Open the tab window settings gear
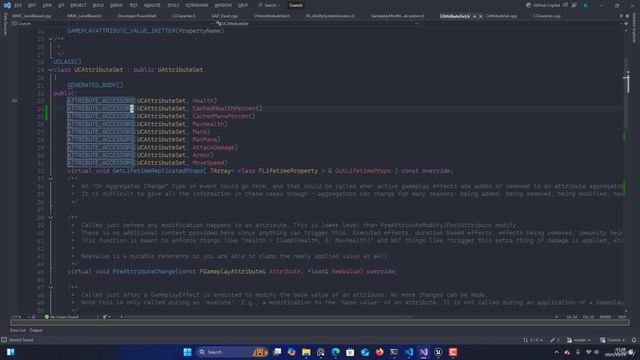 pyautogui.click(x=627, y=16)
